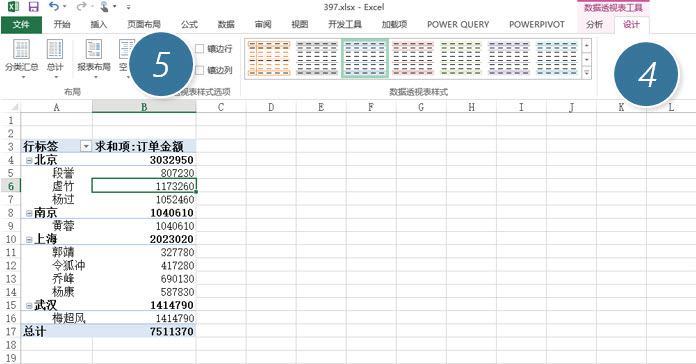Viewport: 696px width, 364px height.
Task: Switch to the 视图 View tab
Action: pyautogui.click(x=300, y=24)
